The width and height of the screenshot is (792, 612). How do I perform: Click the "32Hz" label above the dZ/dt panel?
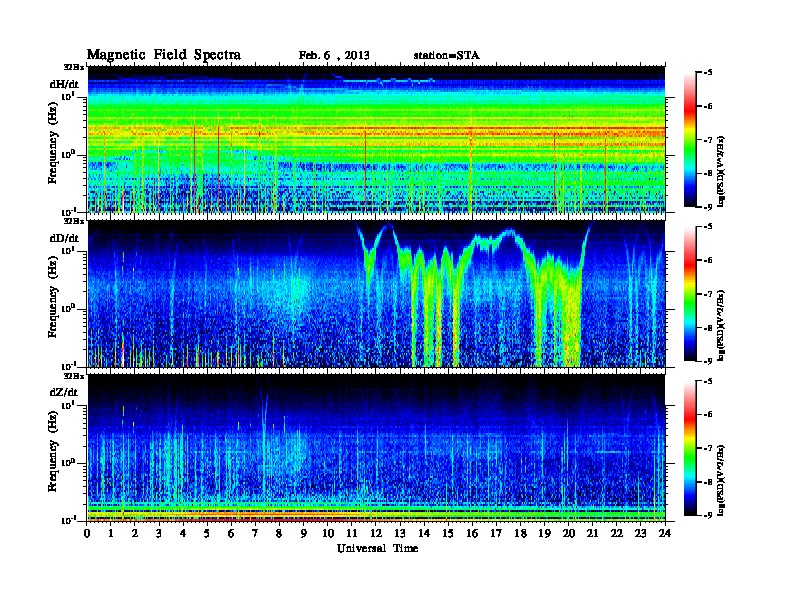coord(74,376)
